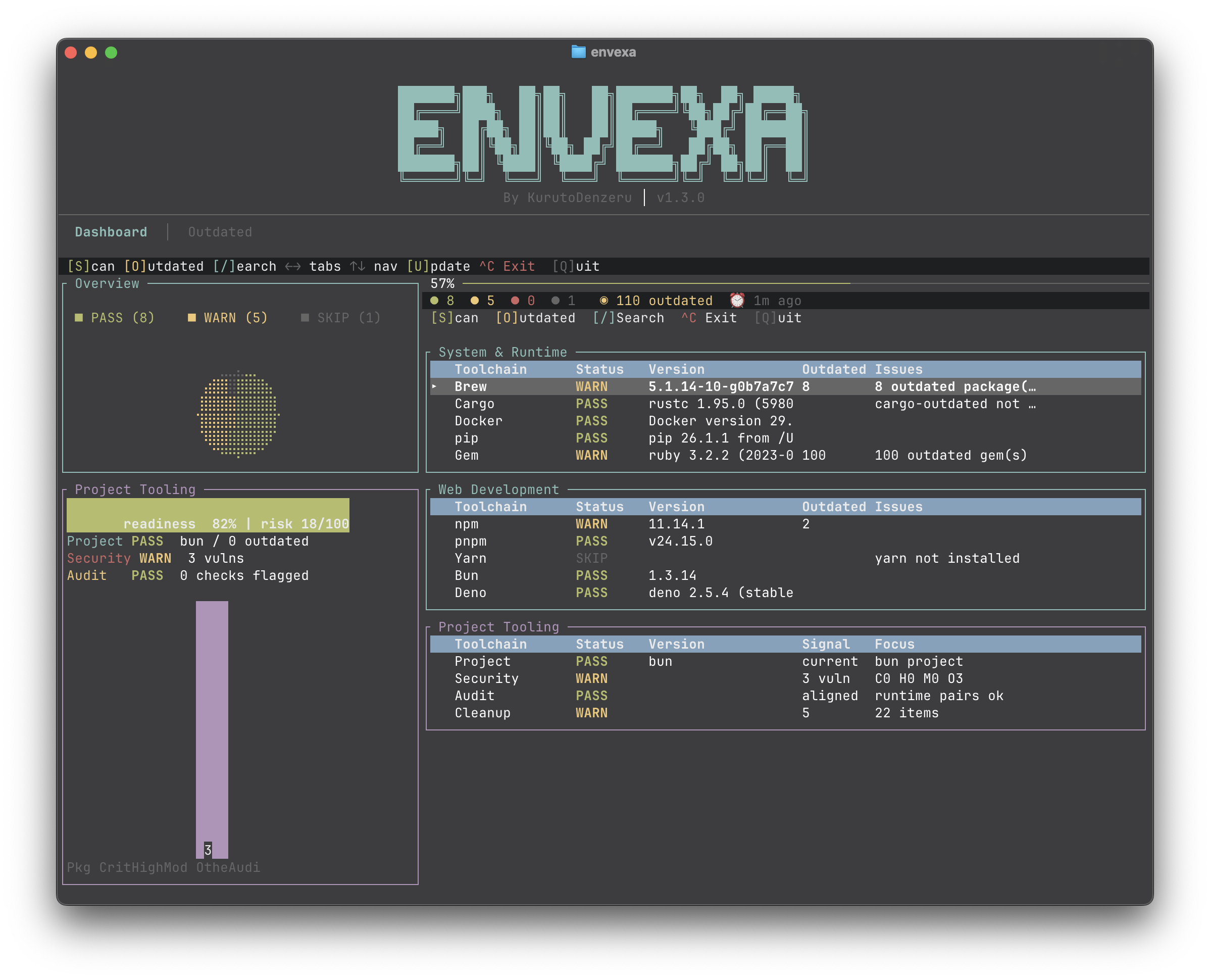1210x980 pixels.
Task: Select the pip toolchain row
Action: point(786,438)
